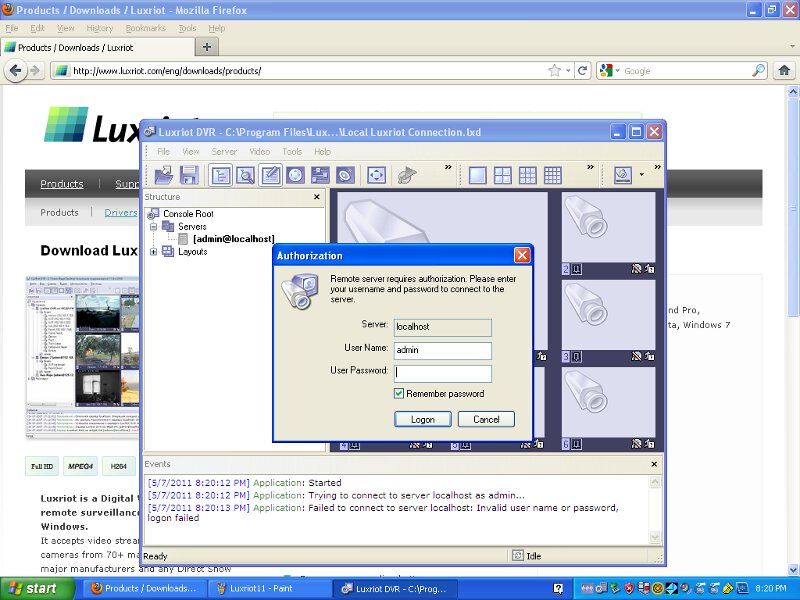
Task: Toggle the Events log notepad toolbar icon
Action: pyautogui.click(x=270, y=175)
